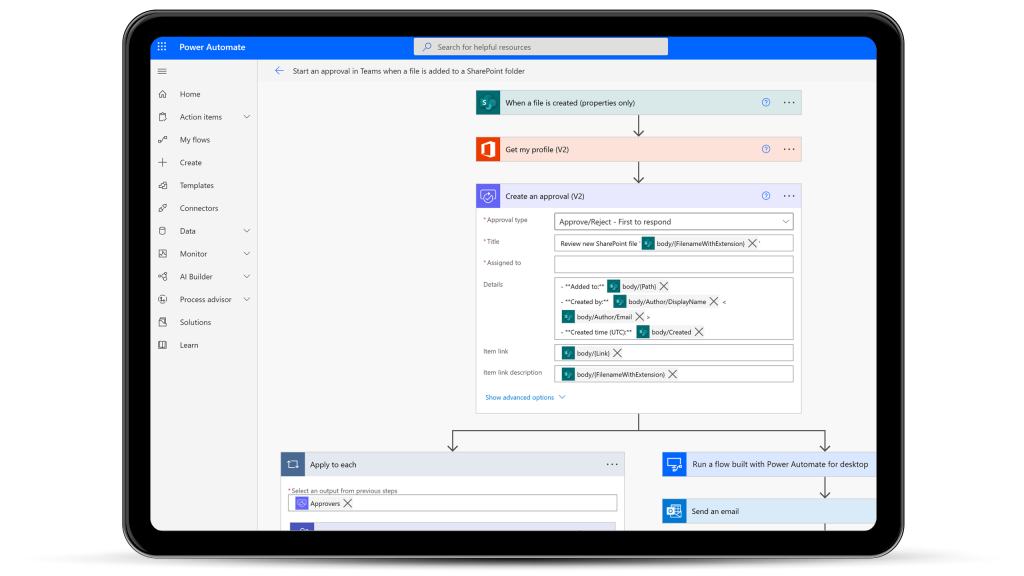Remove FilenameWithExtension from Item link description
Screen dimensions: 1024x576
[673, 374]
